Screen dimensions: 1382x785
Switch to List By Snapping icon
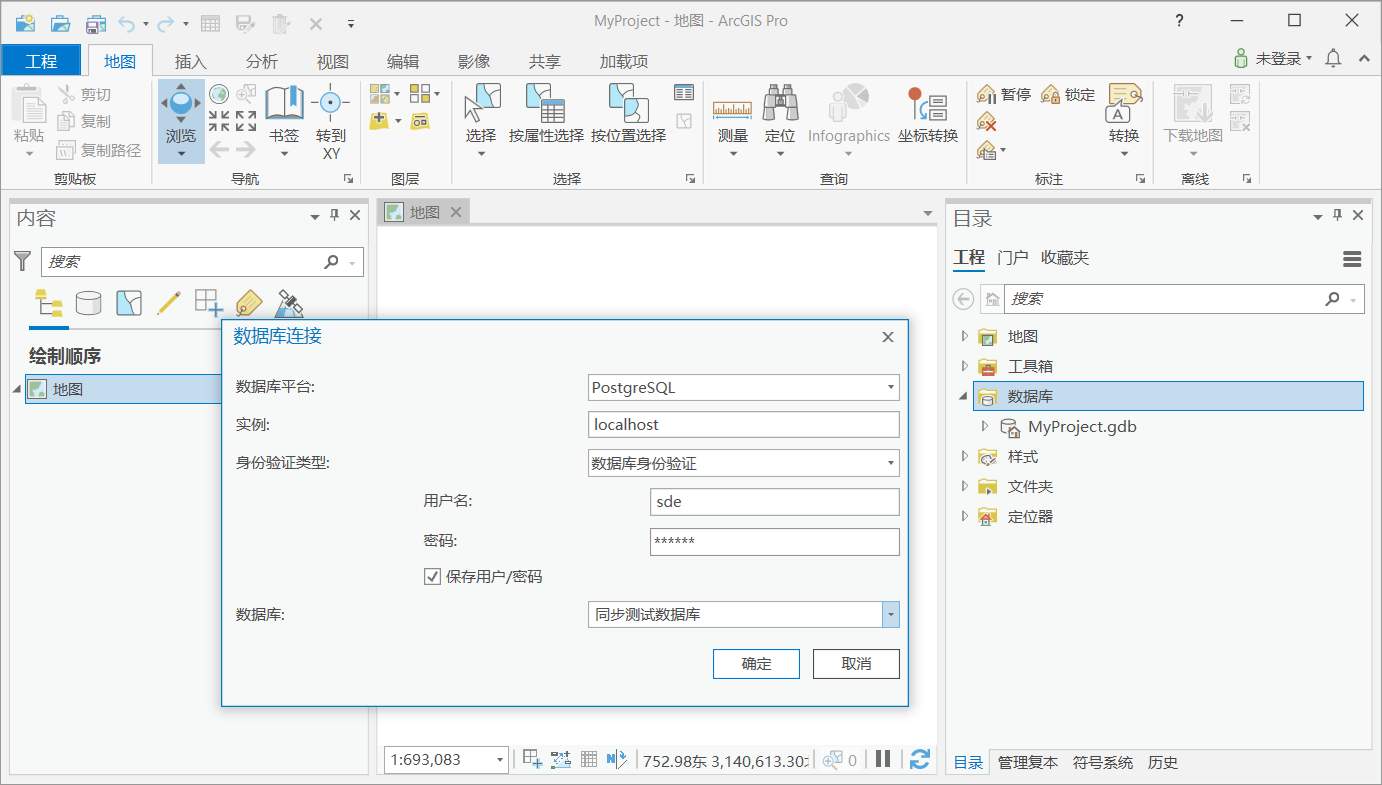pos(209,303)
